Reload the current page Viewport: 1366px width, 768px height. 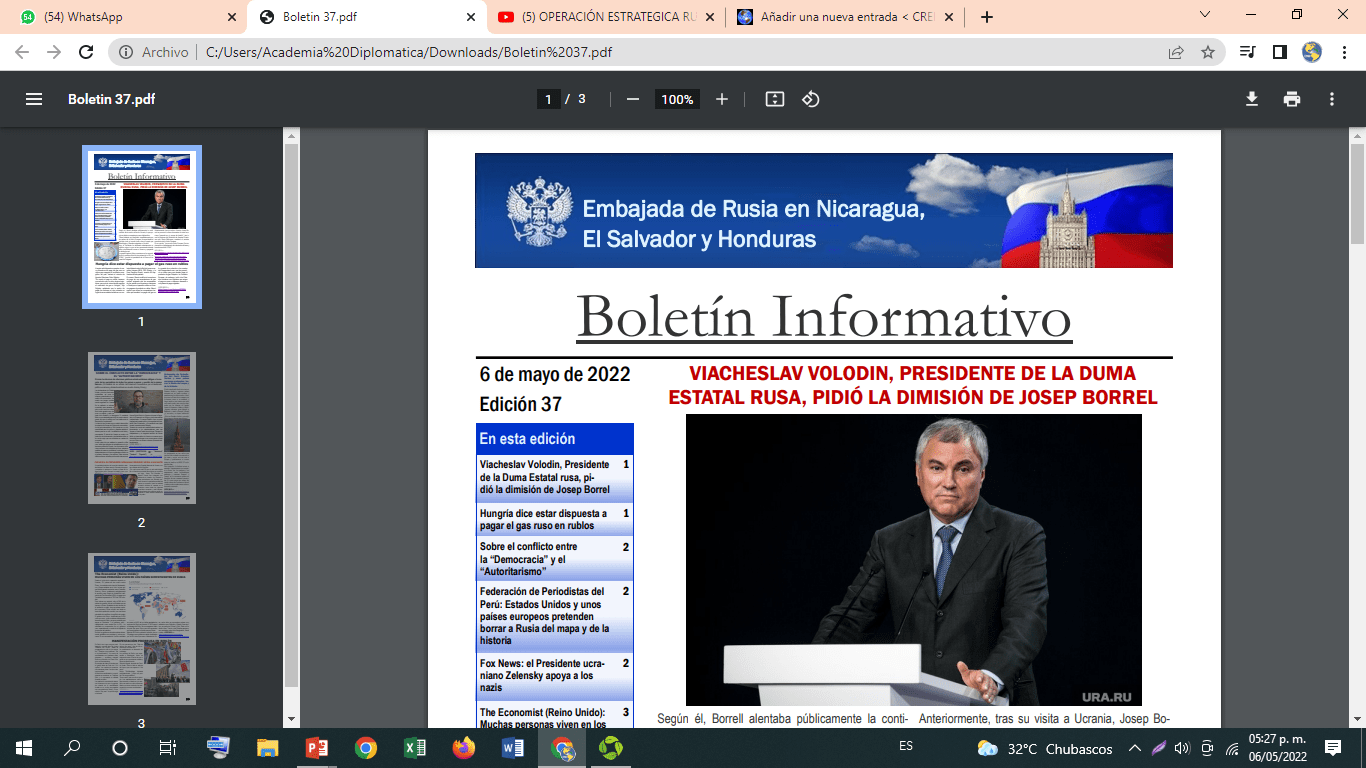click(x=86, y=52)
